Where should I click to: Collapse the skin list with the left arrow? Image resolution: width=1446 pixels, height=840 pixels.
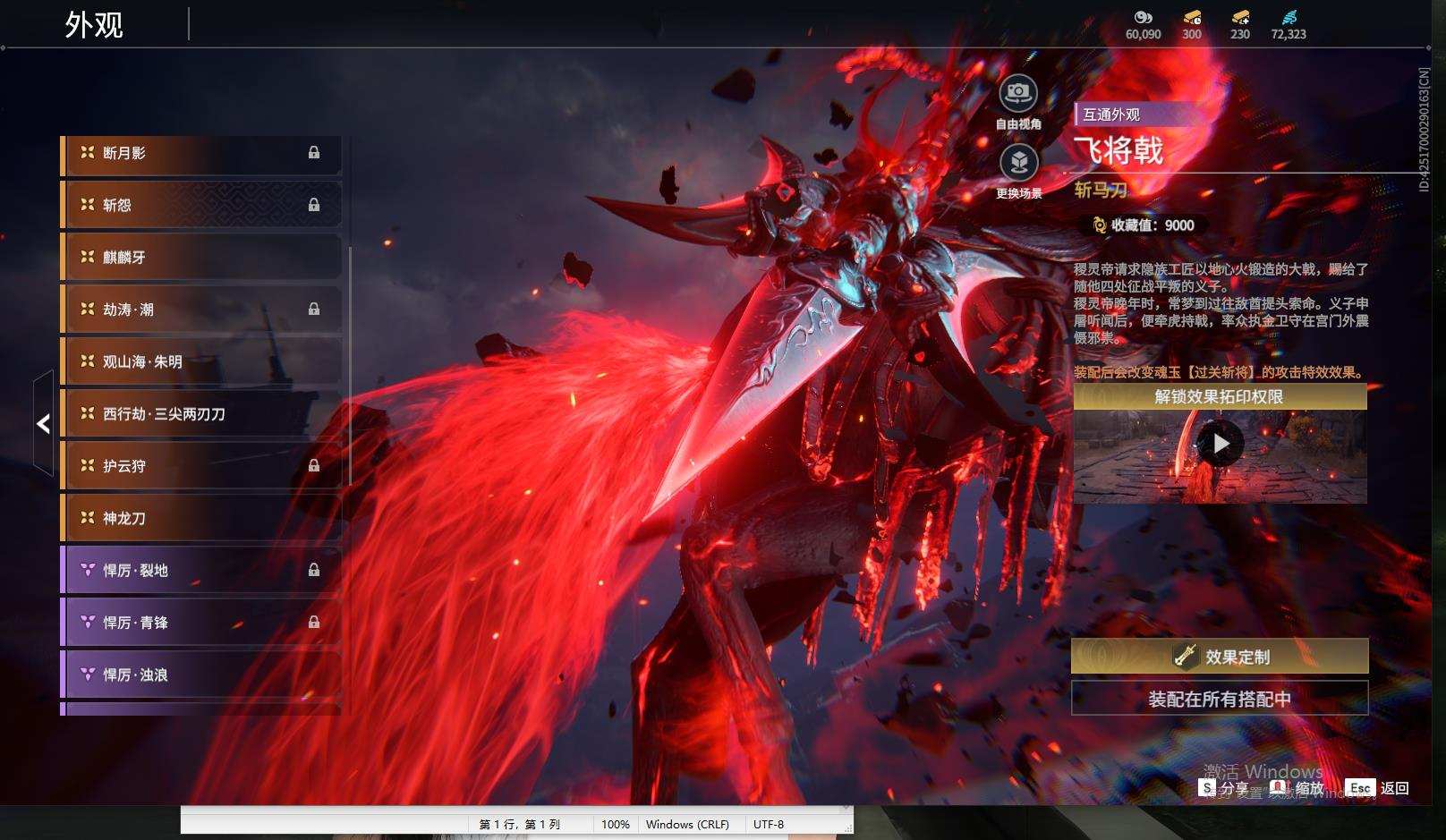point(43,424)
